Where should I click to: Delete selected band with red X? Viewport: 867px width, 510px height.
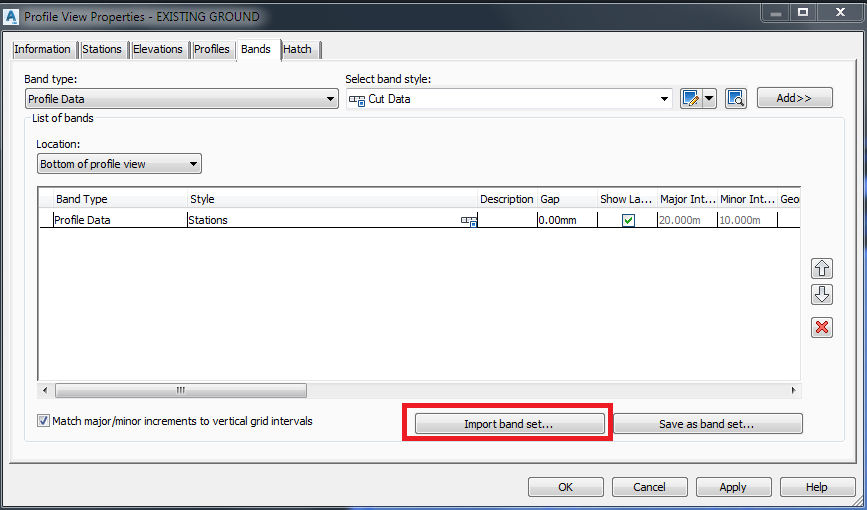822,327
